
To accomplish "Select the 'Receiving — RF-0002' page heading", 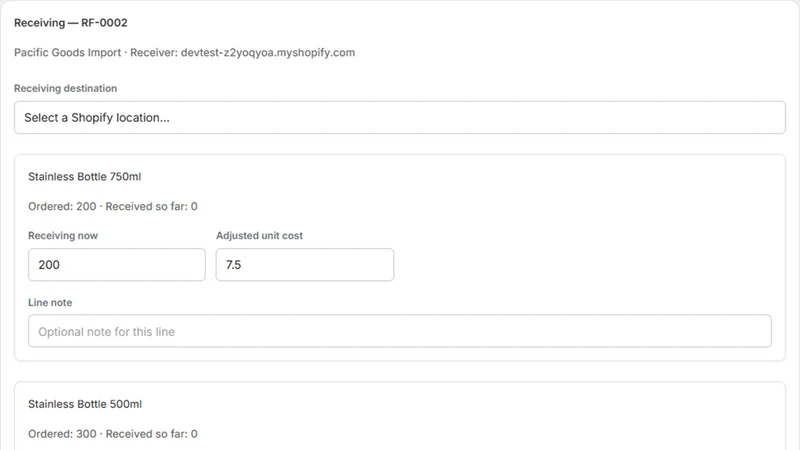I will [70, 22].
